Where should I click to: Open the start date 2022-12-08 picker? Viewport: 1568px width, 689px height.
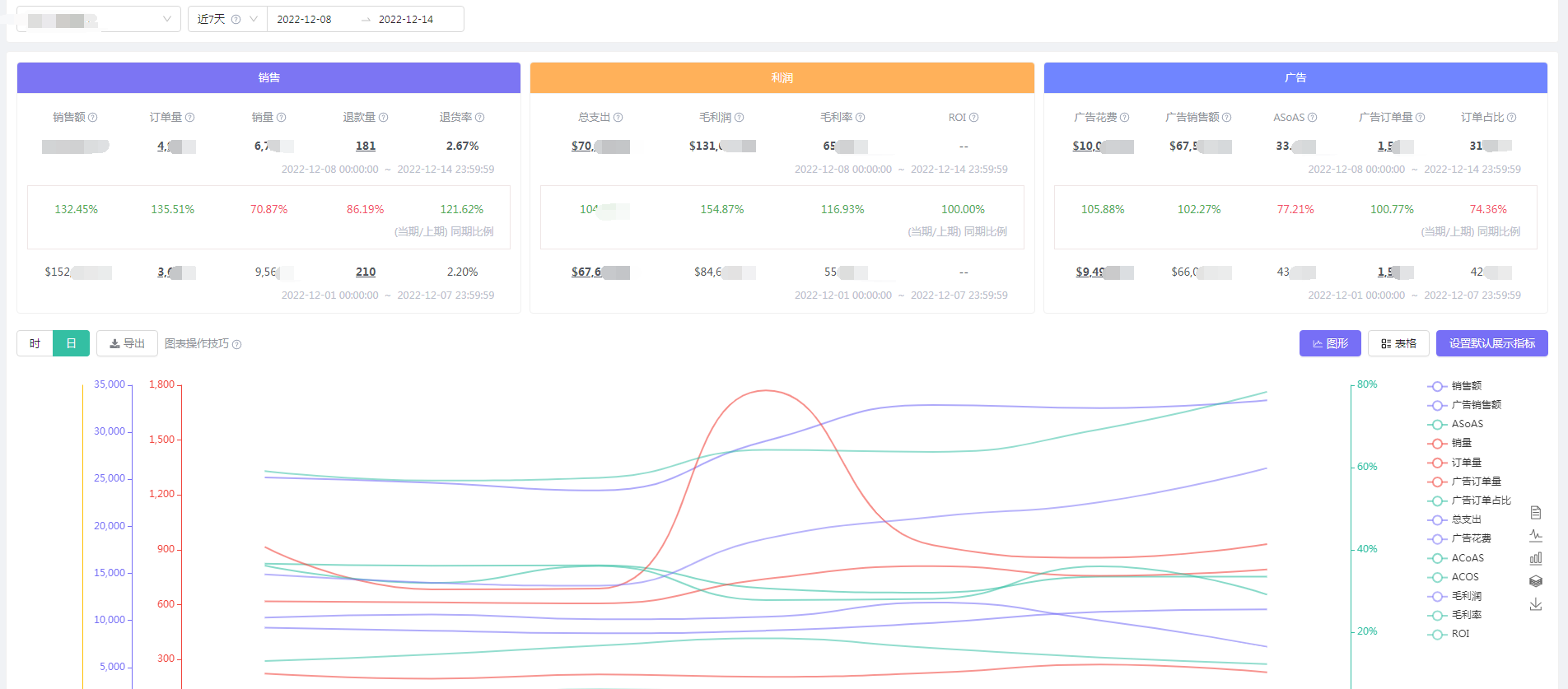coord(305,19)
